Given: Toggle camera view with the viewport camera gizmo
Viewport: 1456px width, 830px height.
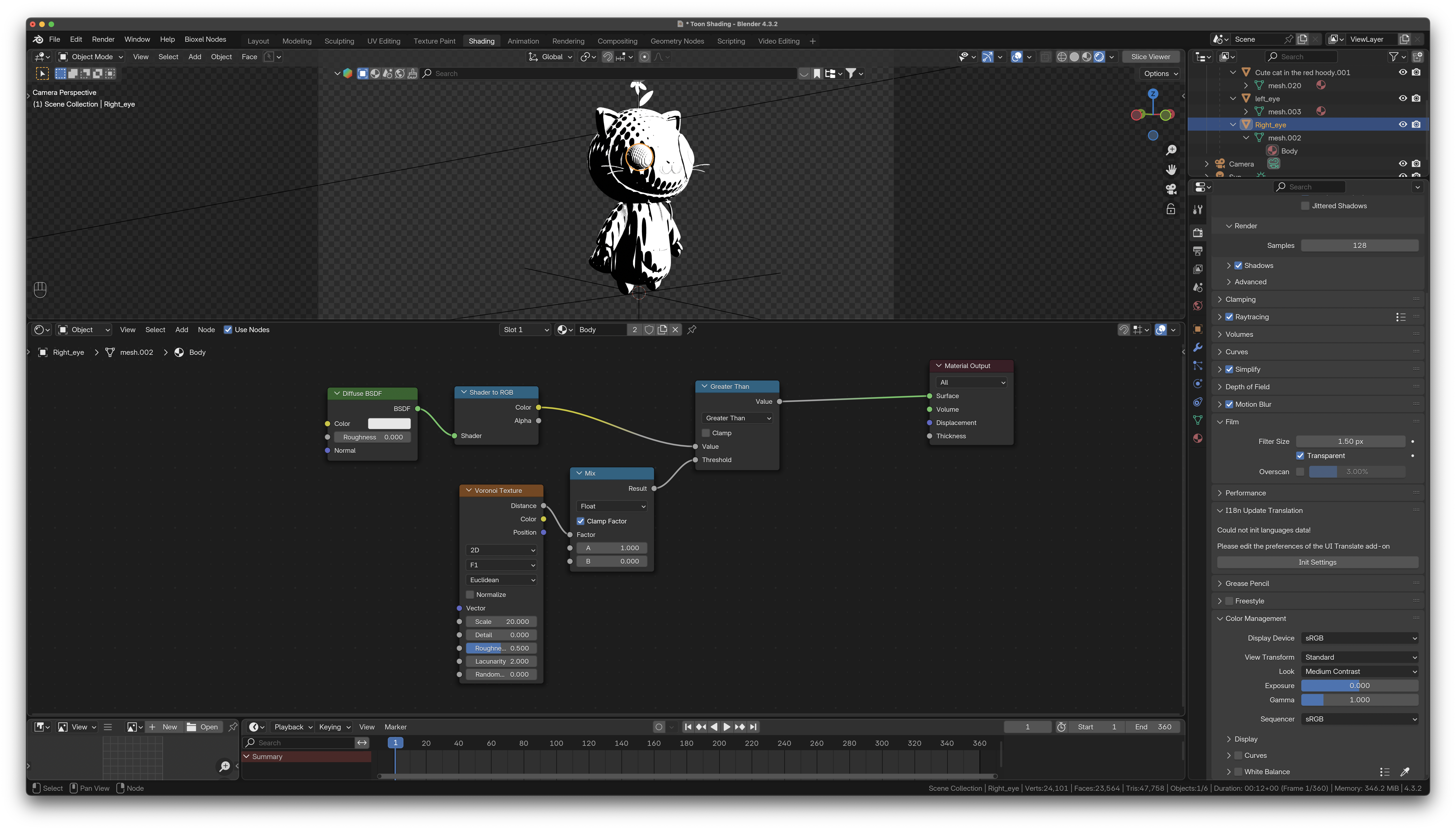Looking at the screenshot, I should tap(1171, 189).
